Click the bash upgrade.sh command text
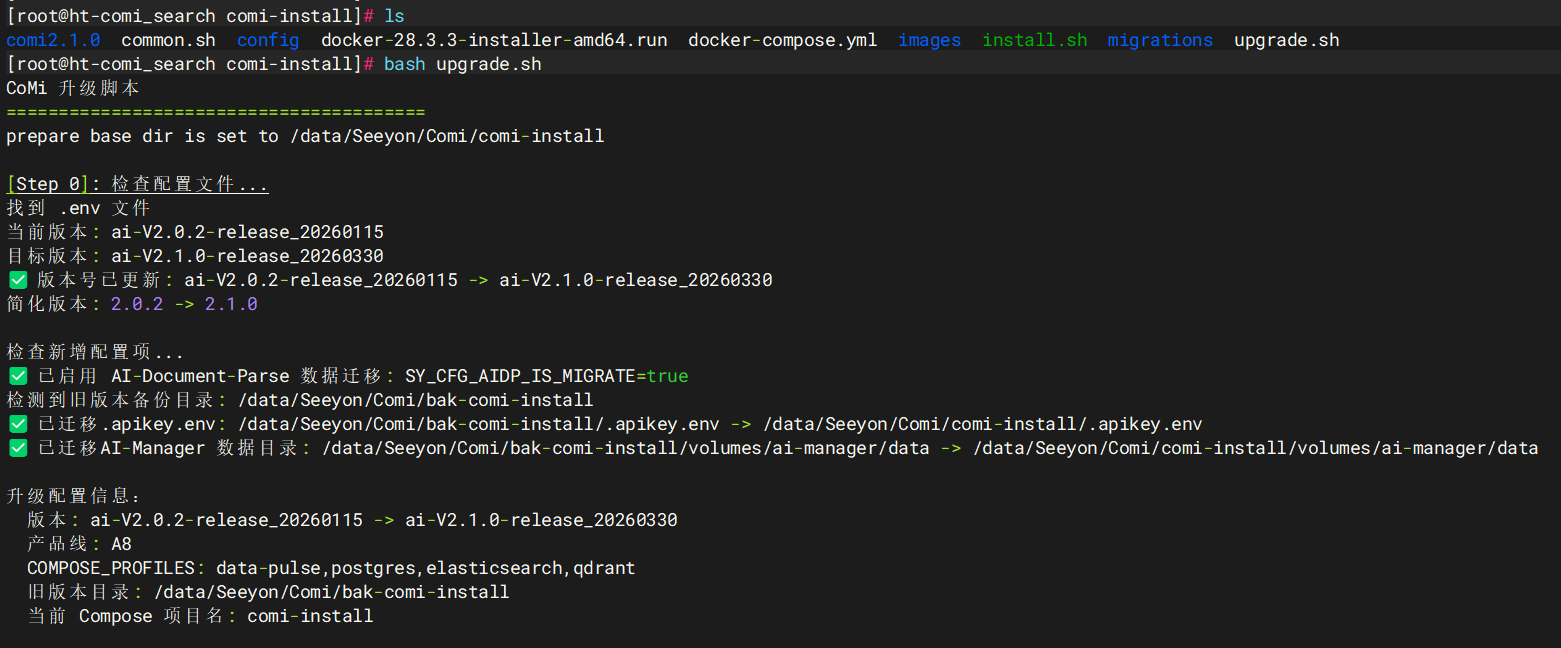Screen dimensions: 1561x648 pyautogui.click(x=463, y=64)
